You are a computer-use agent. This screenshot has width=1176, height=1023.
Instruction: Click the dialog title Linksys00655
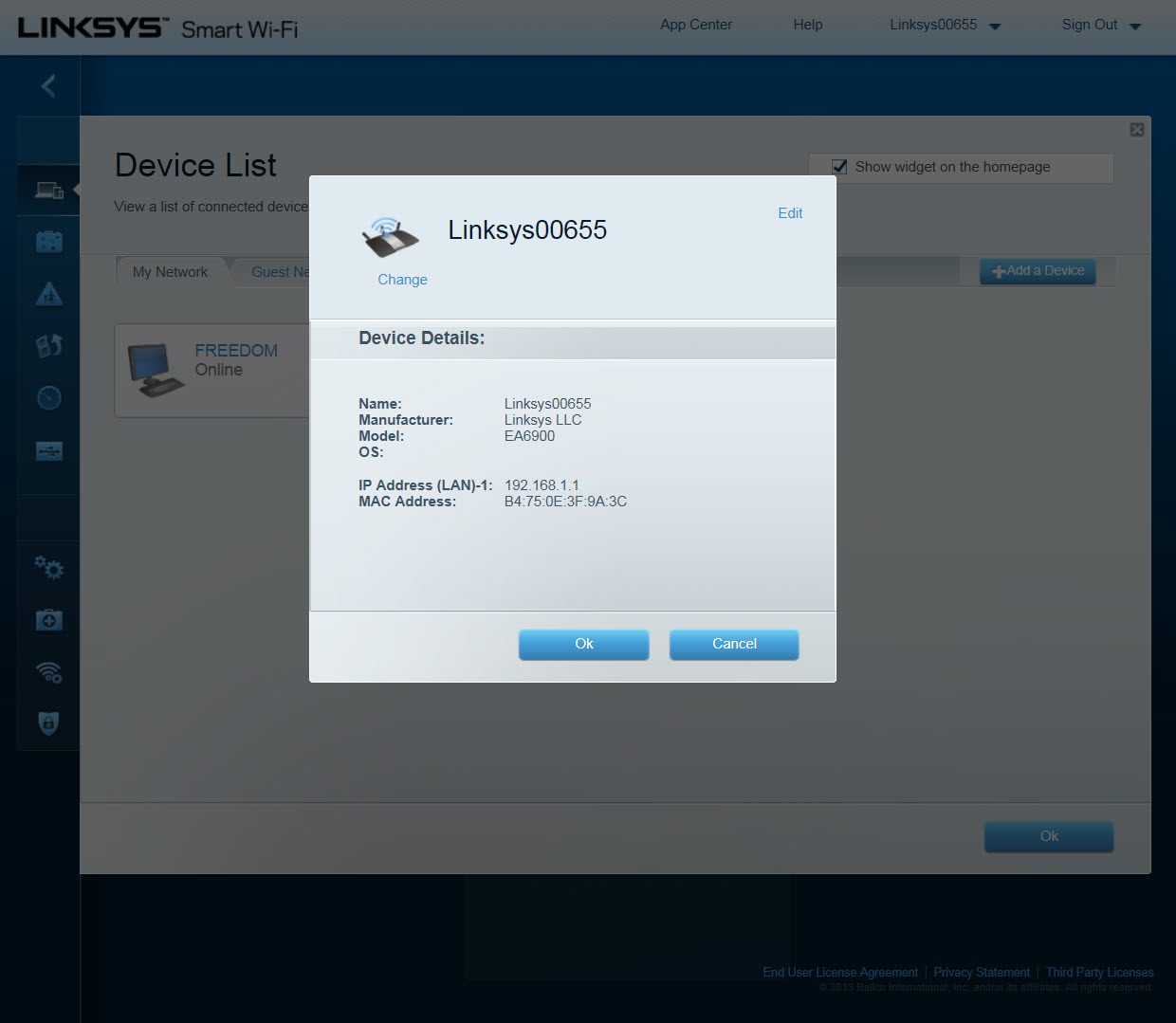(x=527, y=230)
